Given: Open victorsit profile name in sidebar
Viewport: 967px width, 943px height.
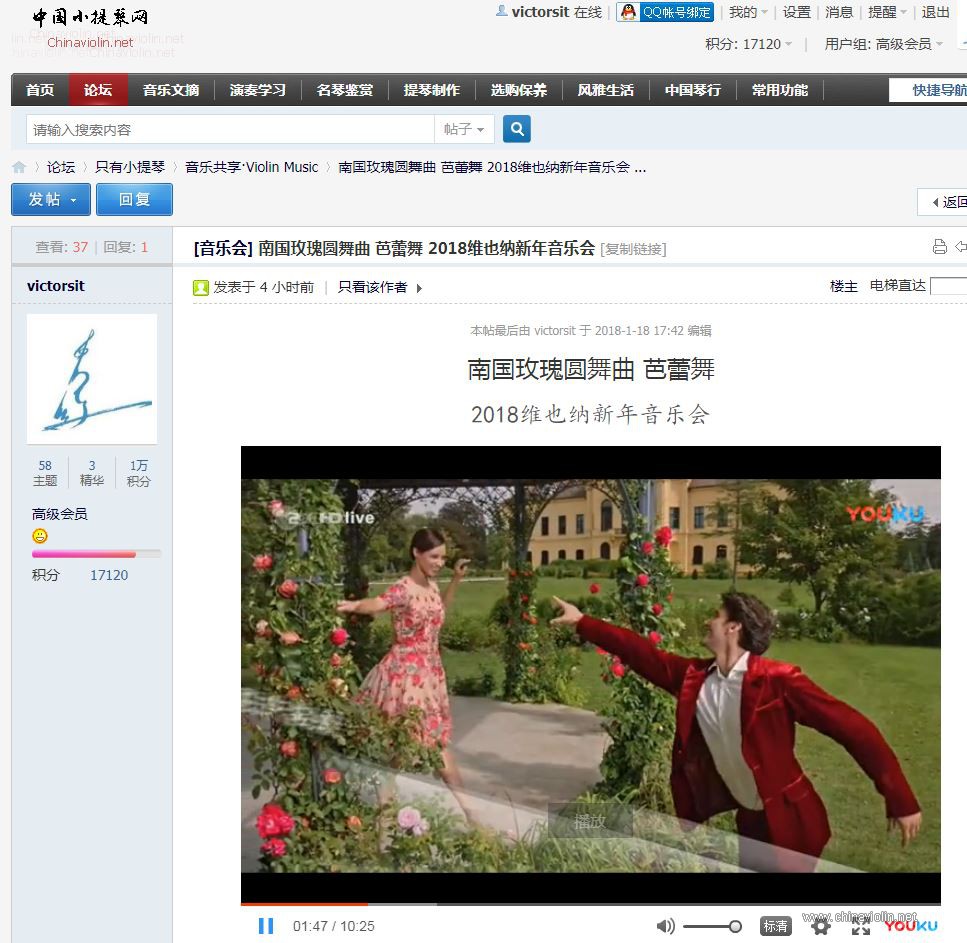Looking at the screenshot, I should [56, 286].
